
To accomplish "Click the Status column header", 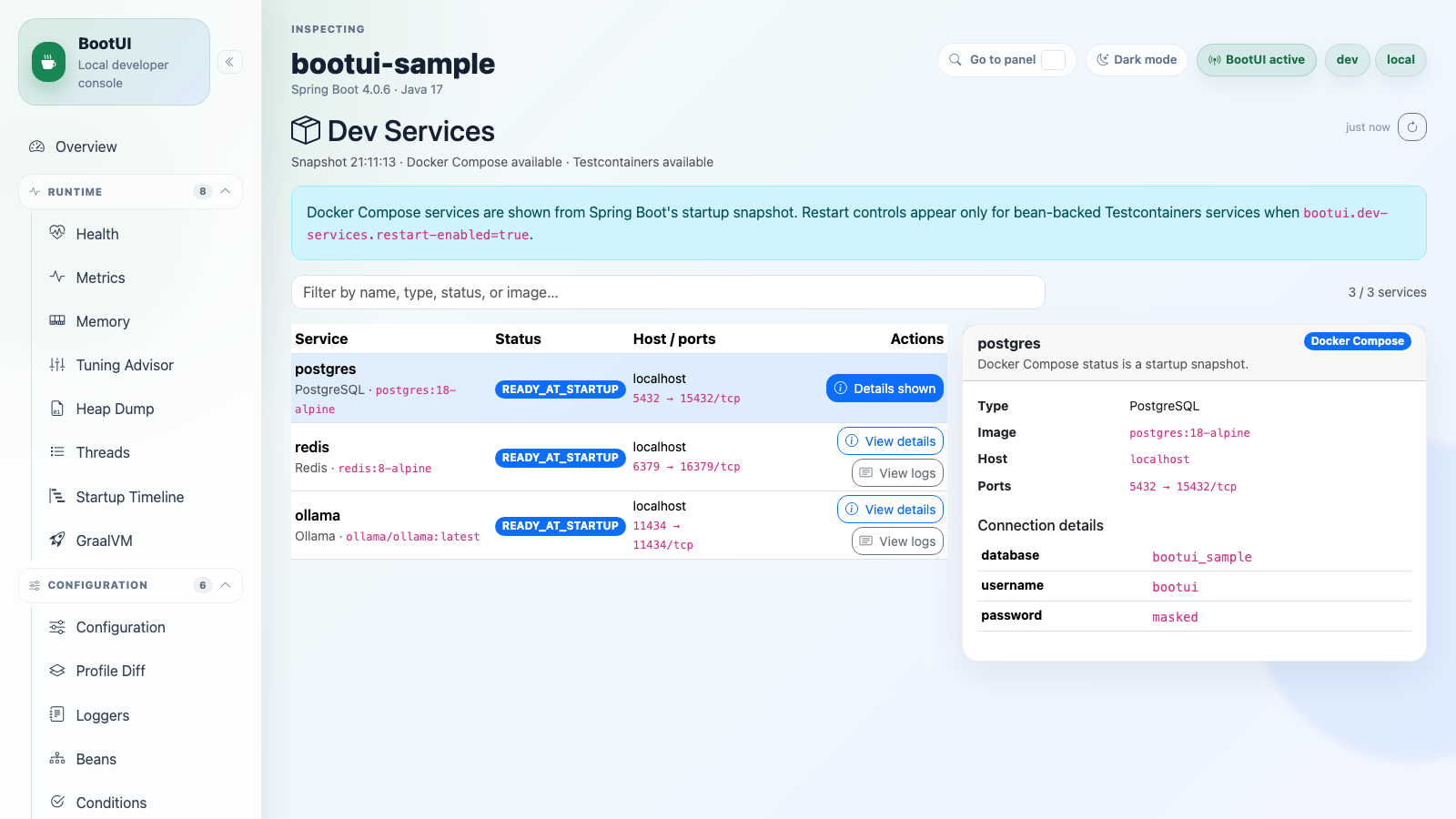I will (518, 339).
